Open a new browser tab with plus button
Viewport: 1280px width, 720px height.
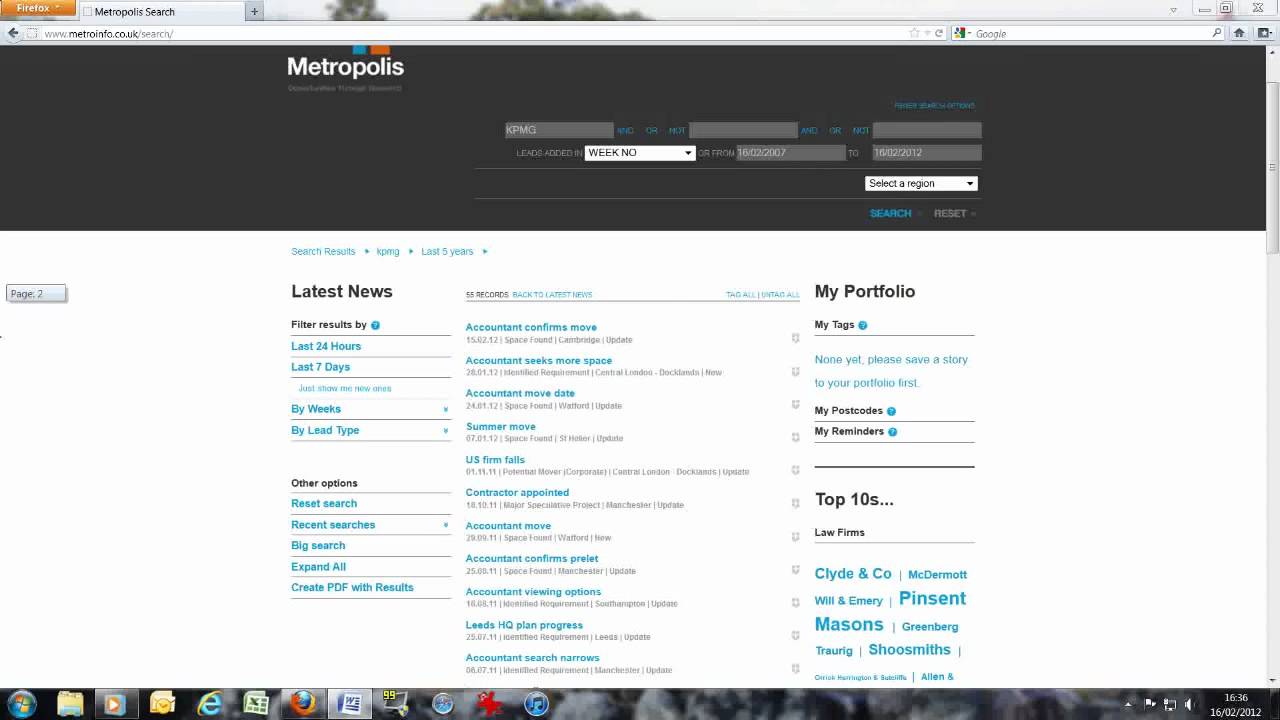[254, 12]
